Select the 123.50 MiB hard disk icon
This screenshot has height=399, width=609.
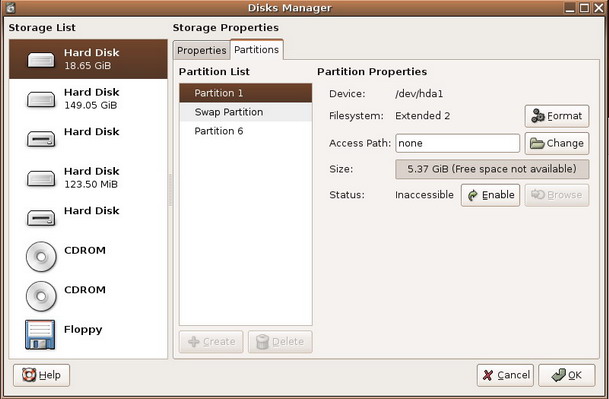[x=41, y=178]
